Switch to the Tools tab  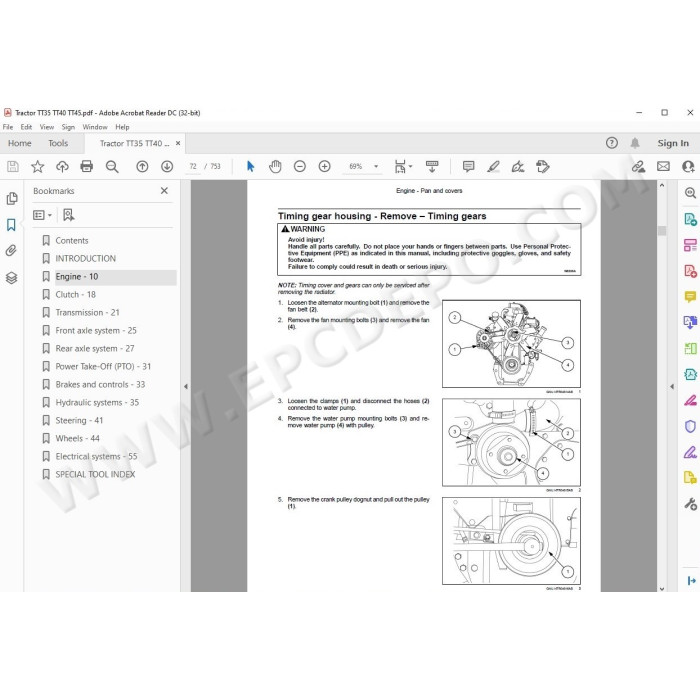[x=58, y=143]
